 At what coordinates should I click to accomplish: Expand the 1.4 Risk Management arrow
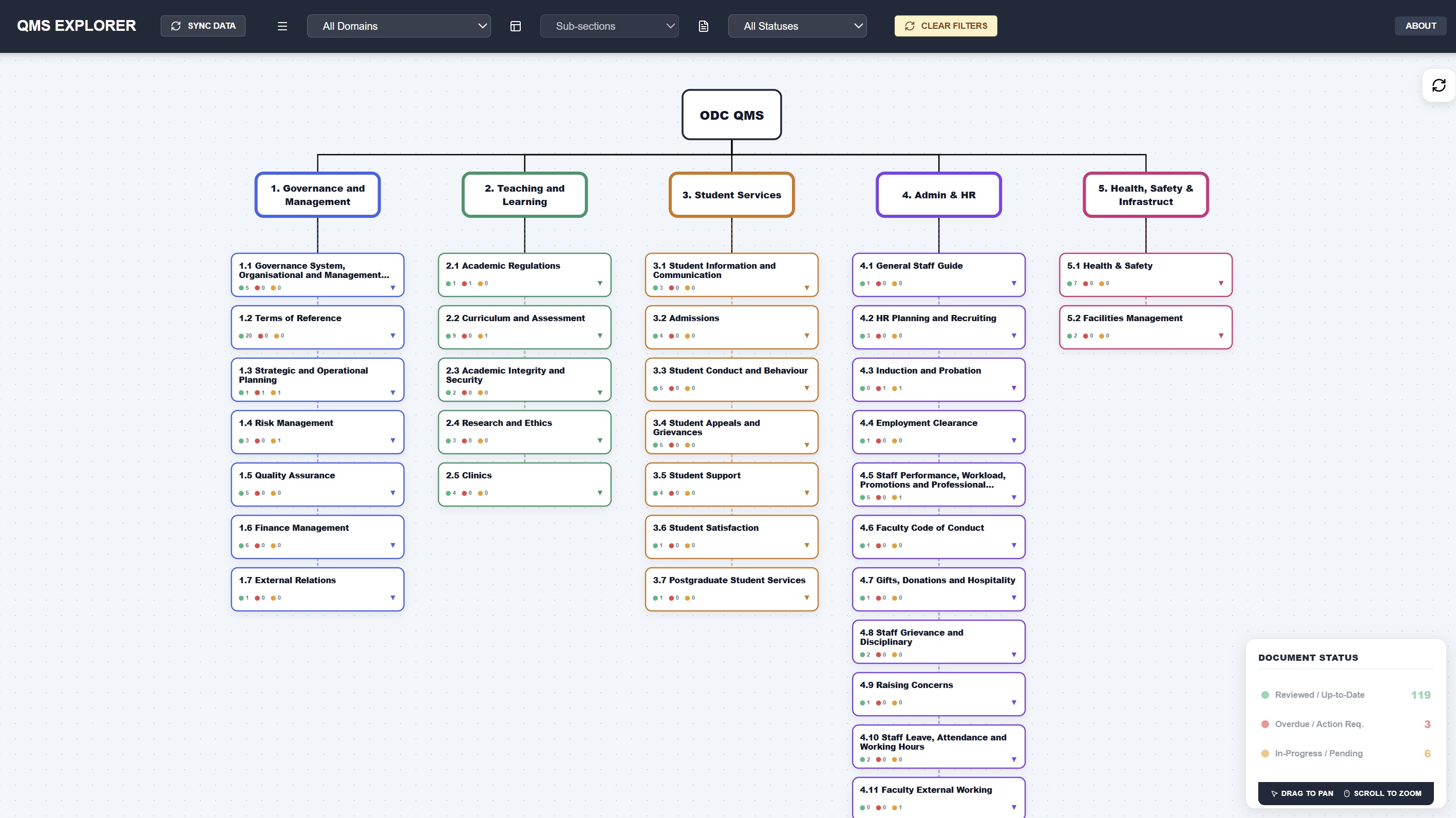tap(393, 440)
